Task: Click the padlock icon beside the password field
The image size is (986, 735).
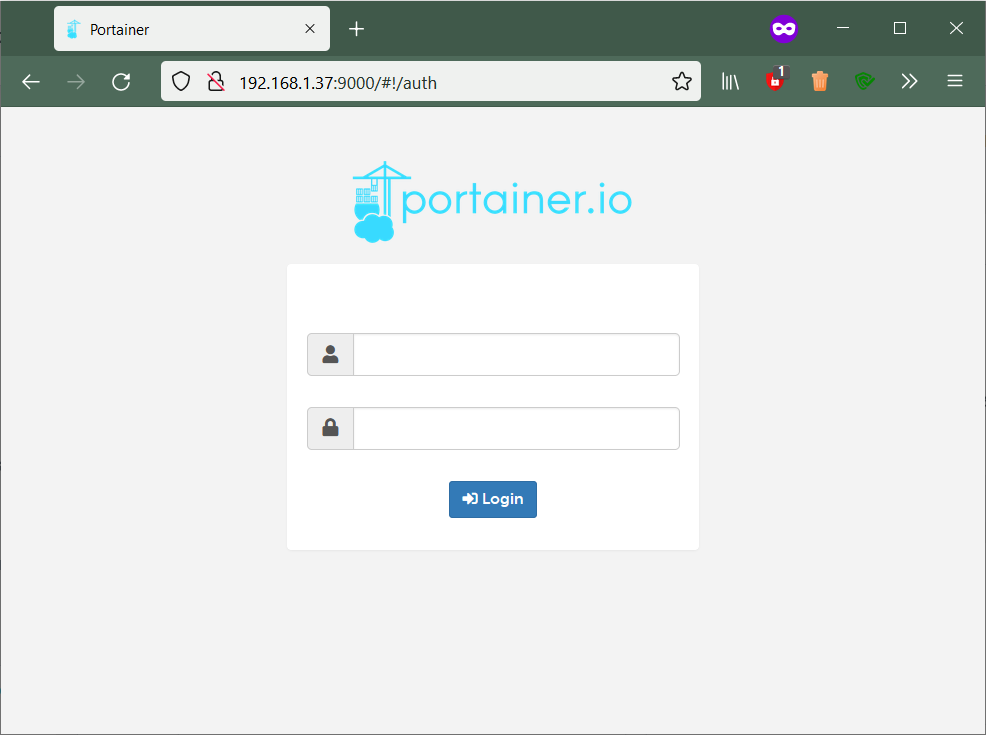Action: [x=330, y=428]
